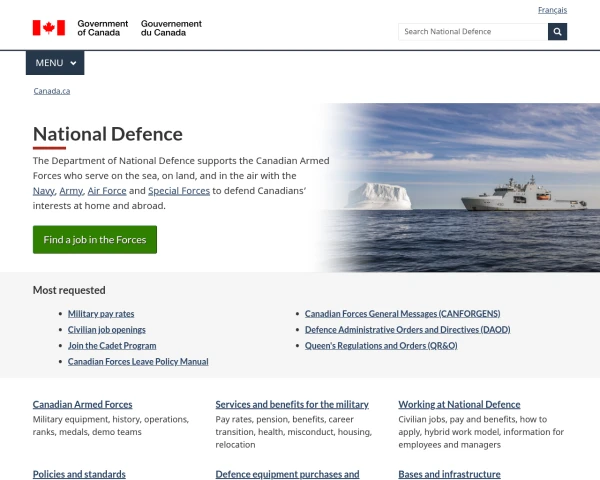Click the Gouvernement du Canada wordmark

tap(171, 28)
